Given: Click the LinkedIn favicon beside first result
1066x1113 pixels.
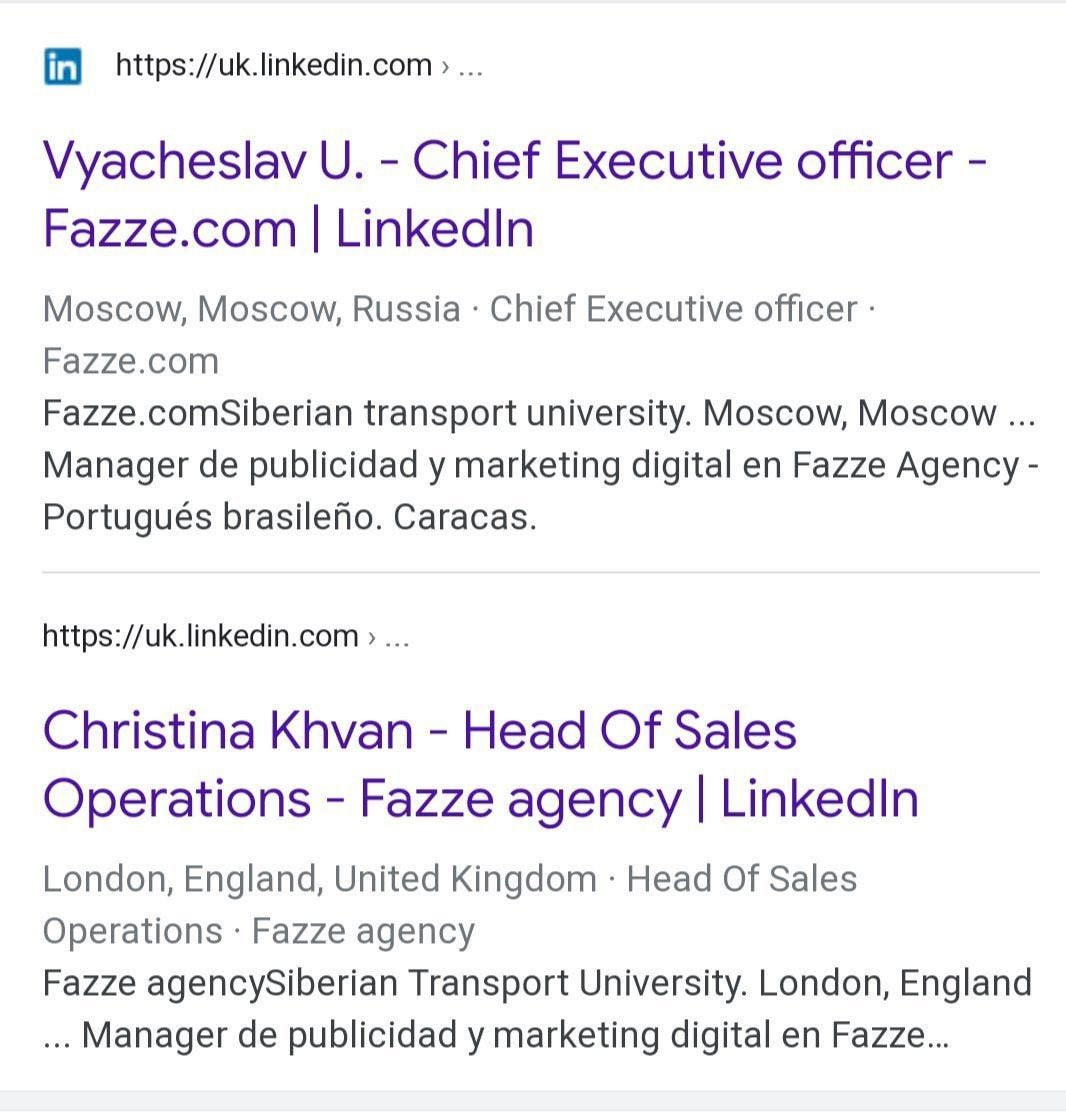Looking at the screenshot, I should [x=62, y=67].
